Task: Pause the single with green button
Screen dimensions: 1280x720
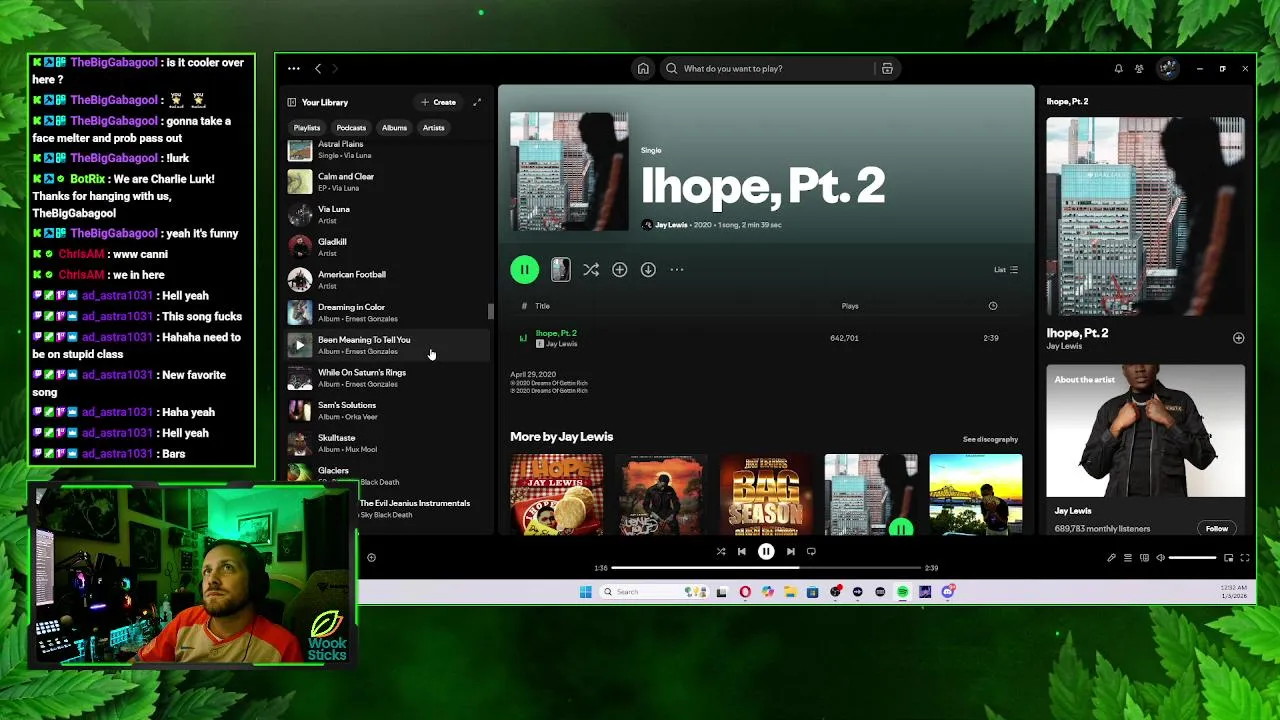Action: (x=524, y=269)
